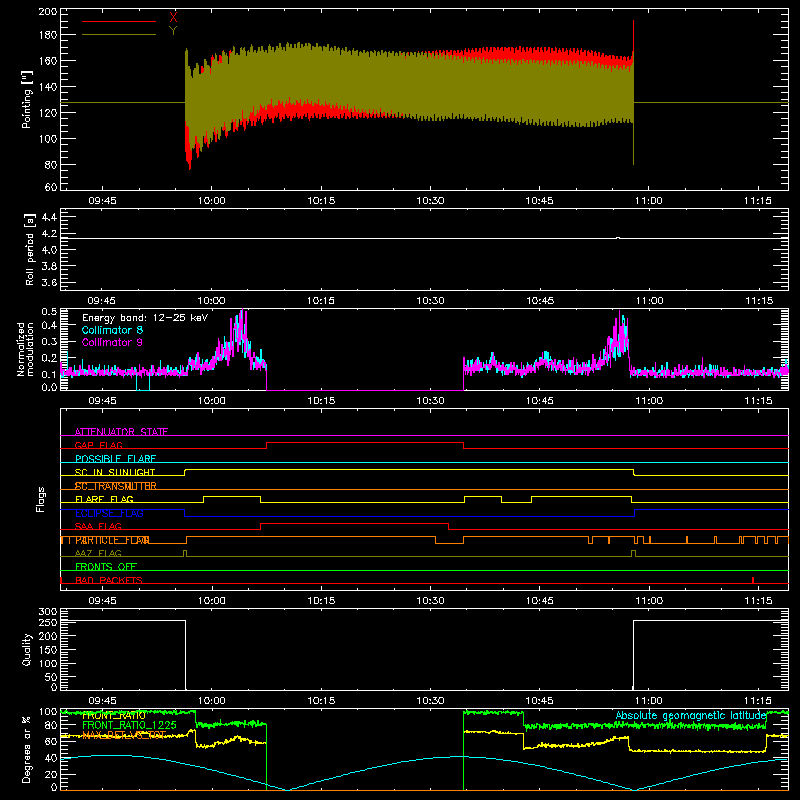
Task: Click the red BAD_PACKETS label
Action: 109,580
